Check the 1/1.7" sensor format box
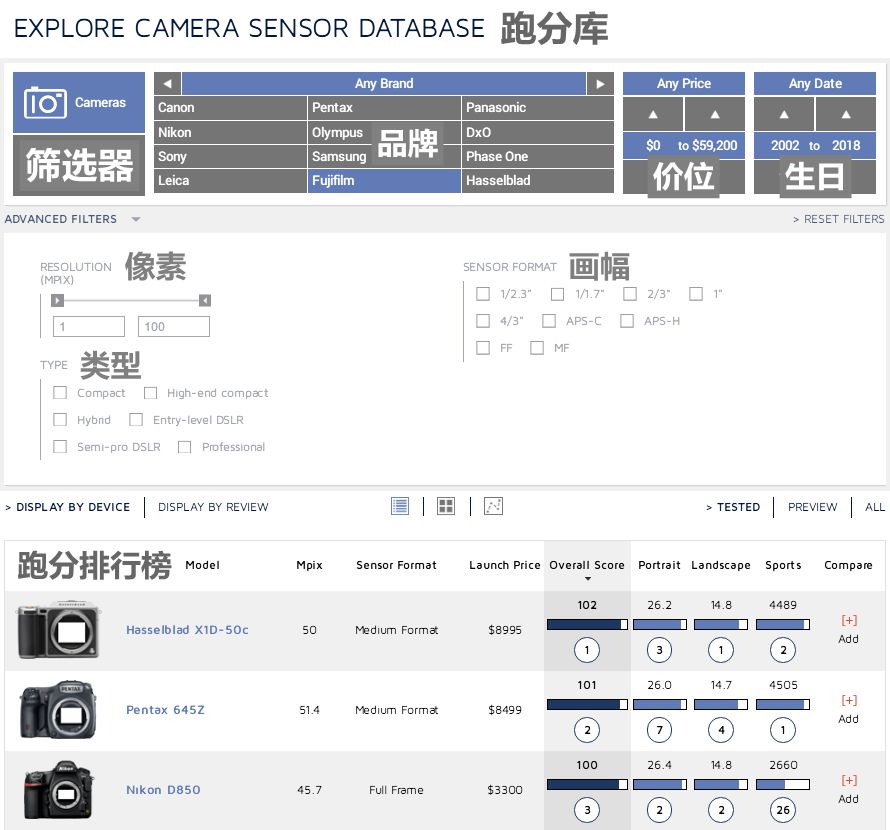 557,294
